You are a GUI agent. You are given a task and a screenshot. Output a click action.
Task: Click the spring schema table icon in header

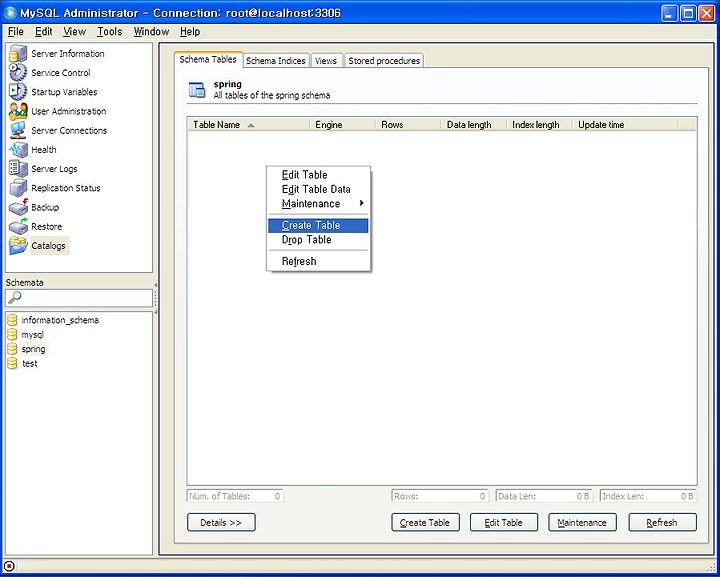click(197, 90)
